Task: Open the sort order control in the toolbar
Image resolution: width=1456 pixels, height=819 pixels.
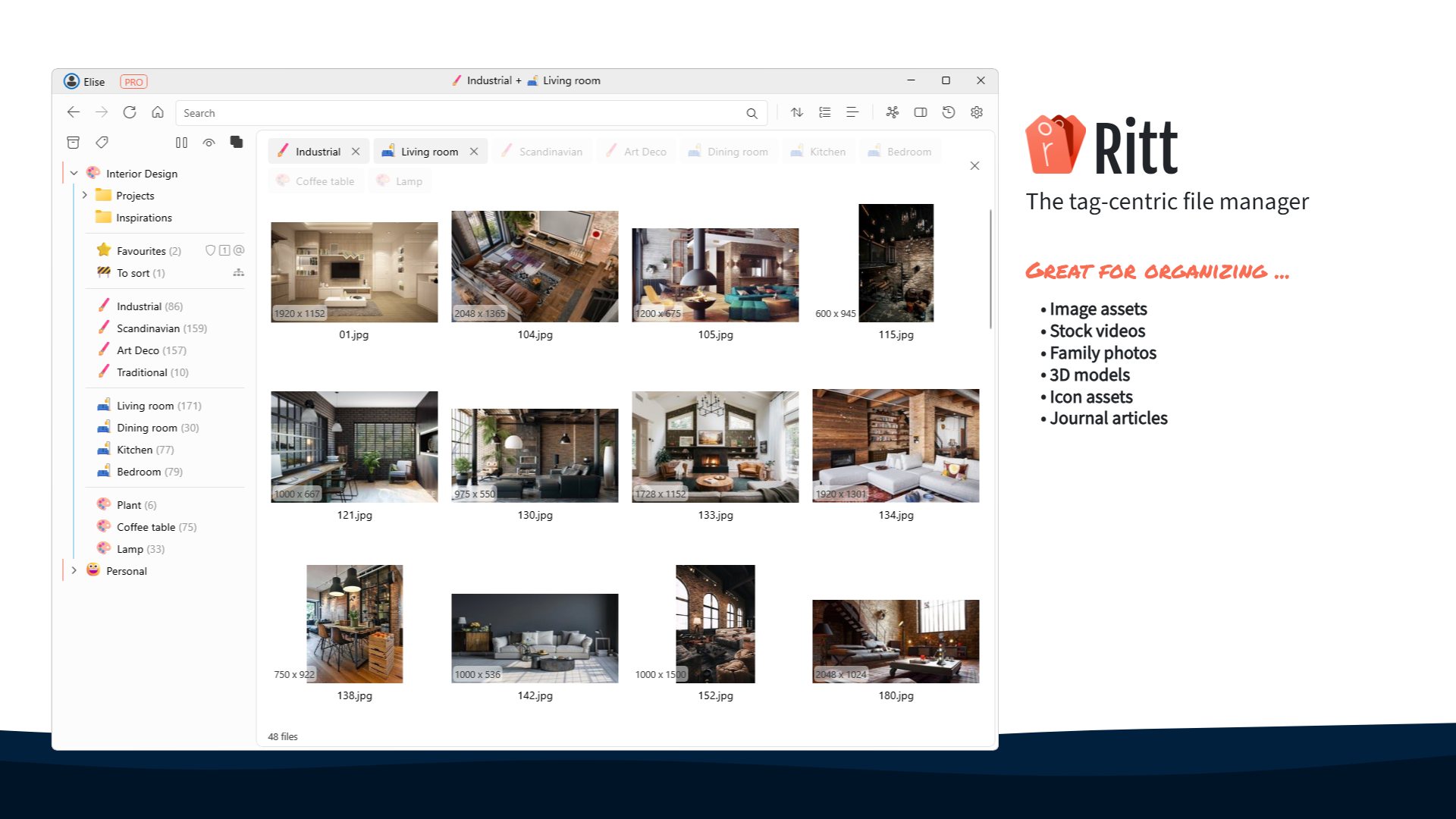Action: point(796,111)
